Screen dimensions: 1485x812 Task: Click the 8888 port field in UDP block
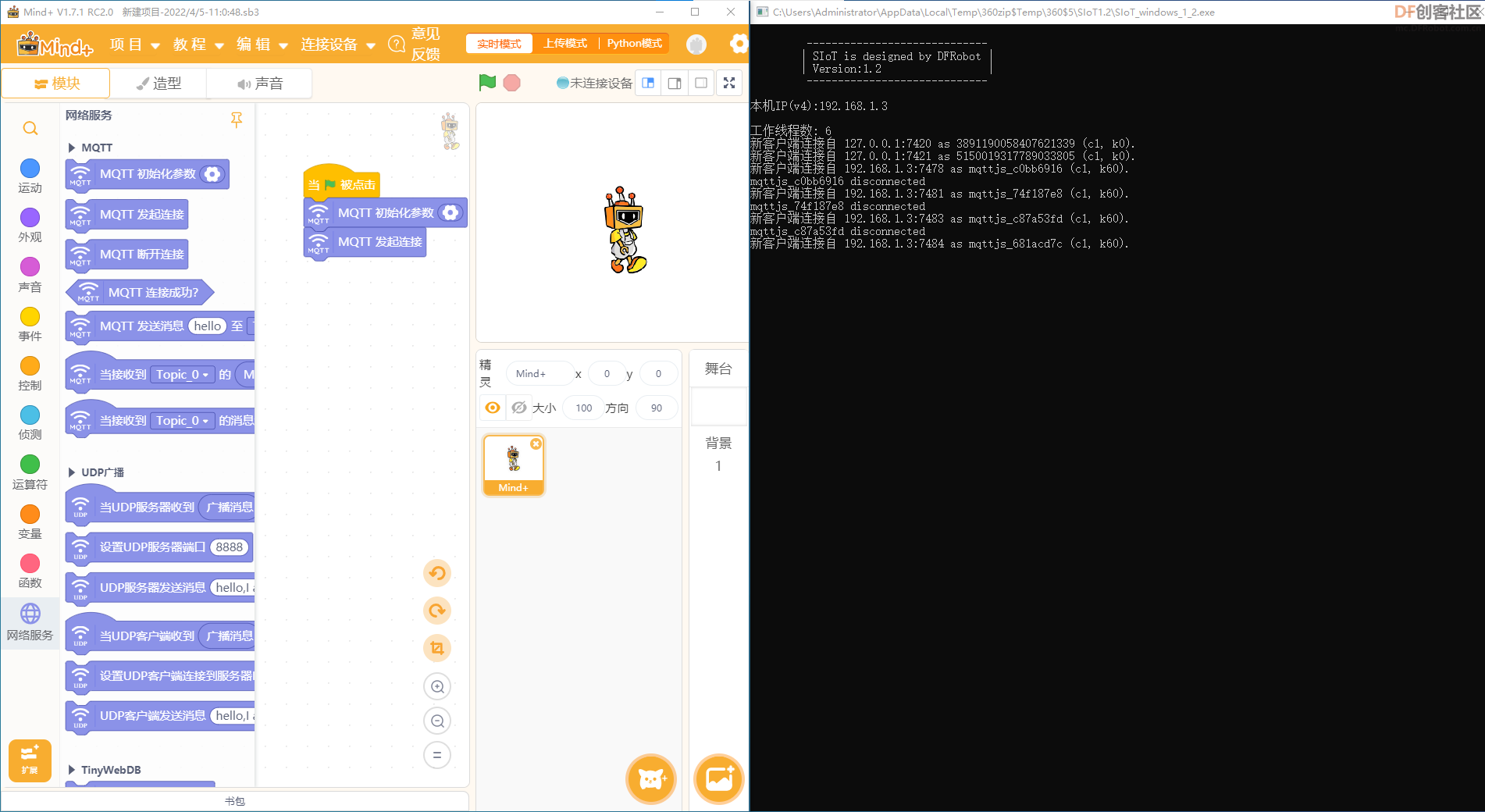229,547
